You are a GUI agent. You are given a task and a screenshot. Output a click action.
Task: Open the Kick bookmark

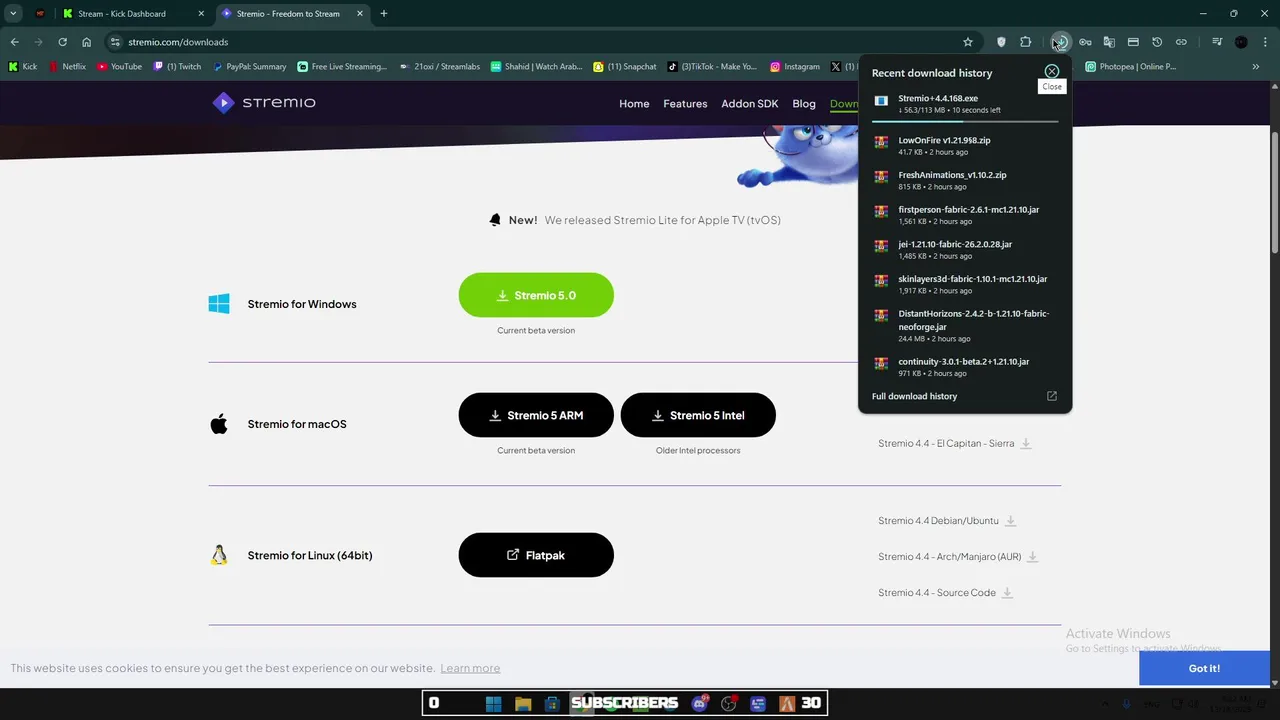pyautogui.click(x=23, y=67)
